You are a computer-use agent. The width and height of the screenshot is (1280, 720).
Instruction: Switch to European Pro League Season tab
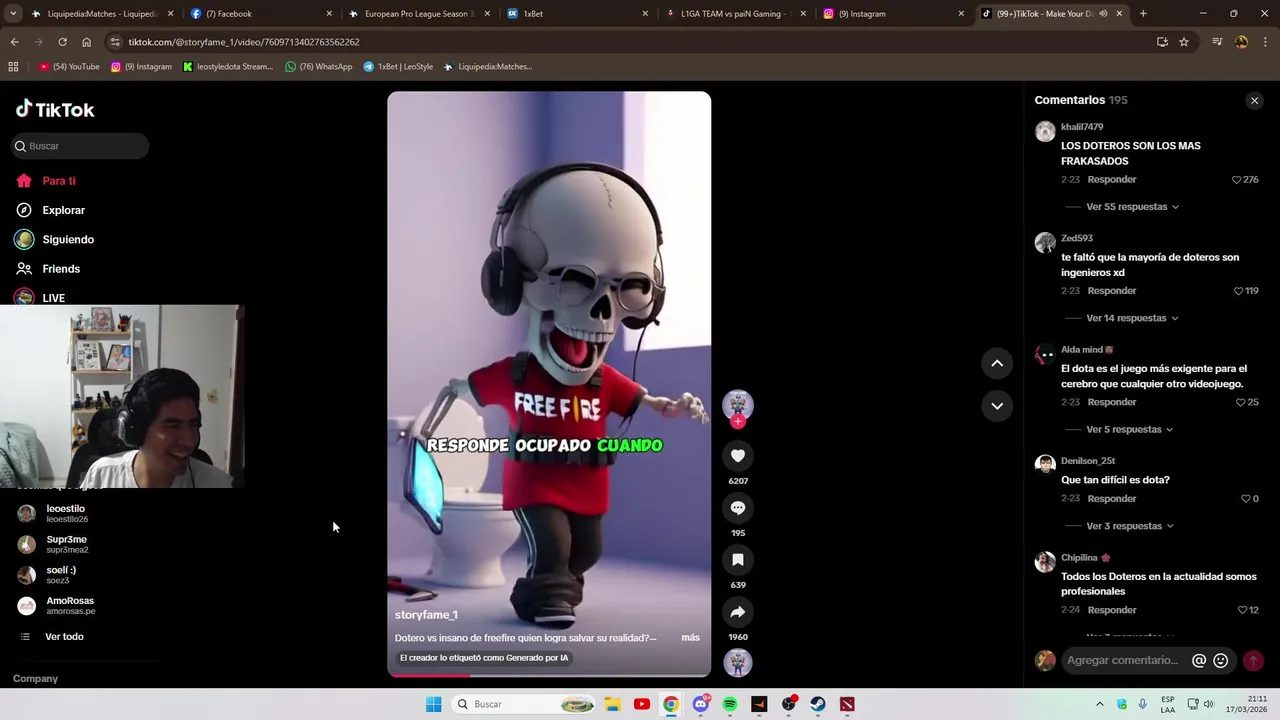[x=418, y=14]
